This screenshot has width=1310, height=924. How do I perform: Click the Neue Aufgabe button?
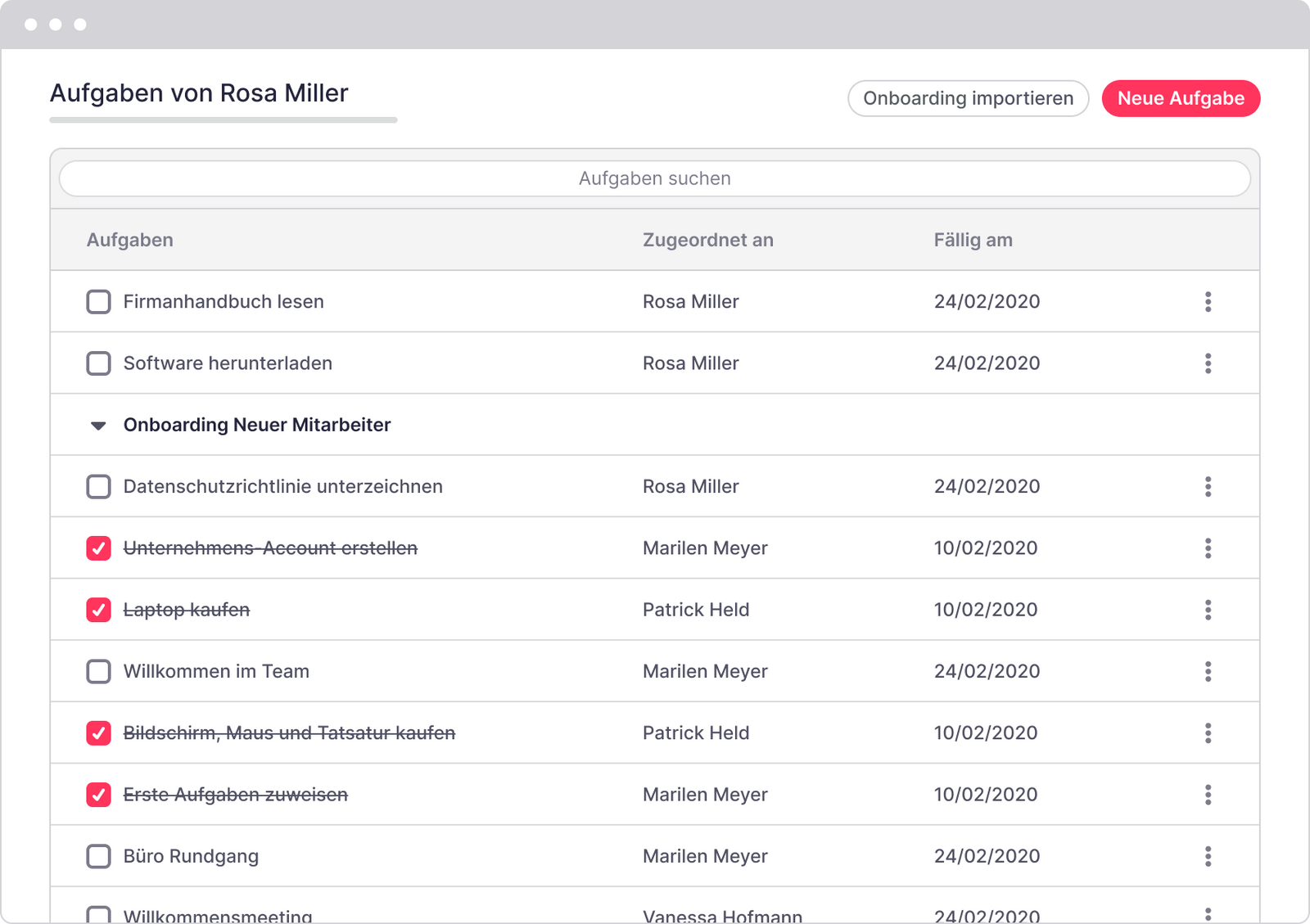click(1180, 98)
